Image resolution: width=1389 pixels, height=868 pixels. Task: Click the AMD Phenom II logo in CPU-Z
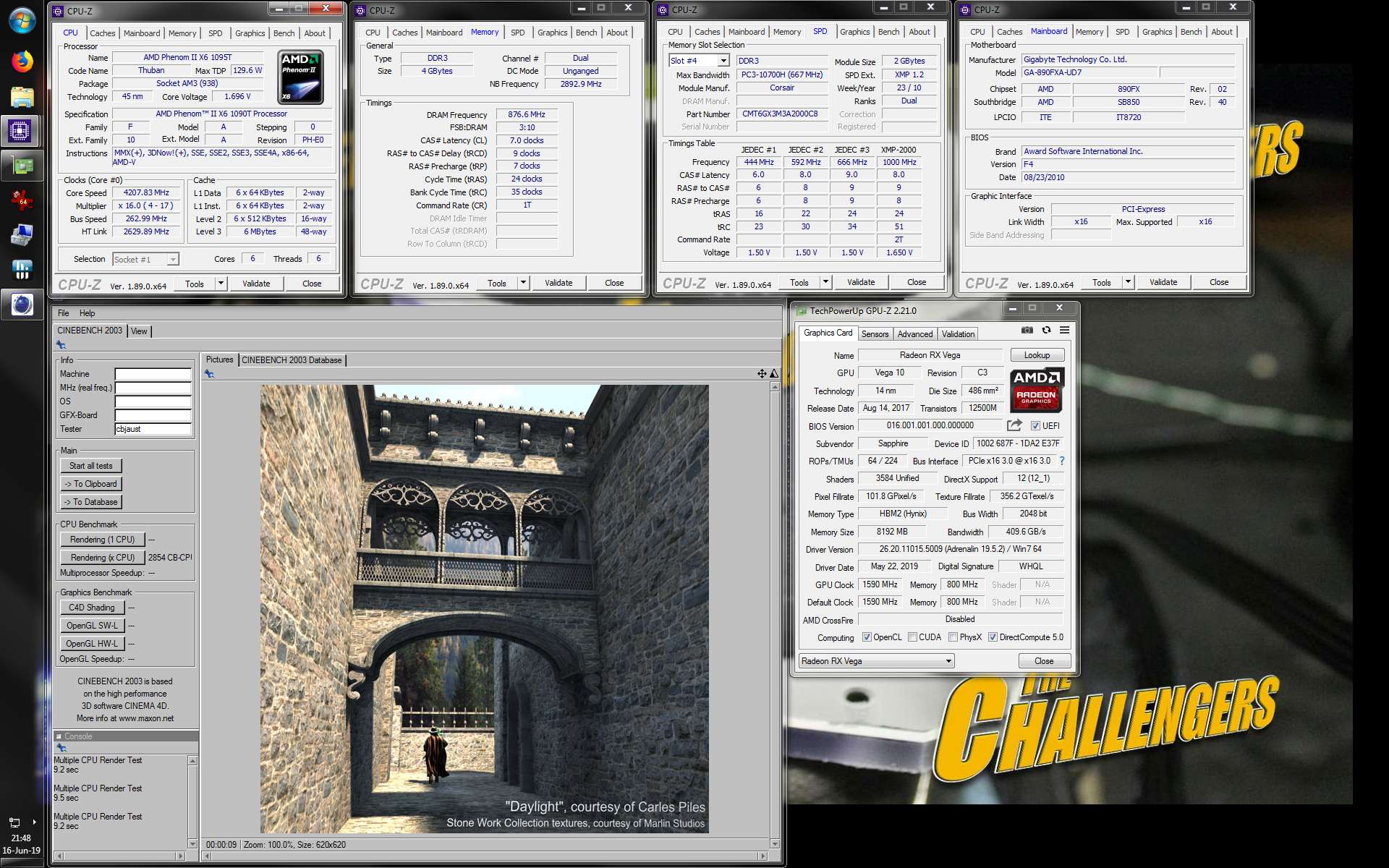[x=300, y=77]
